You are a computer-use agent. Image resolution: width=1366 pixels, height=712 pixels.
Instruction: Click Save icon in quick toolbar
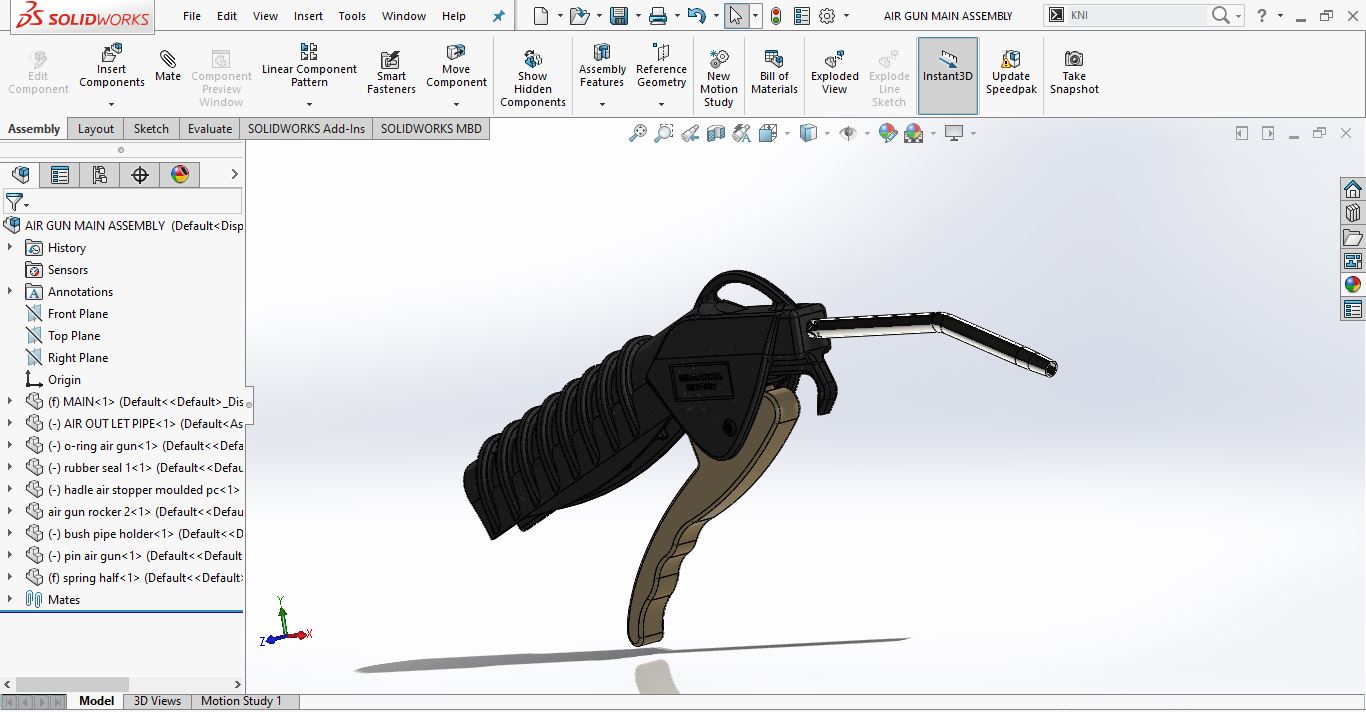coord(619,16)
